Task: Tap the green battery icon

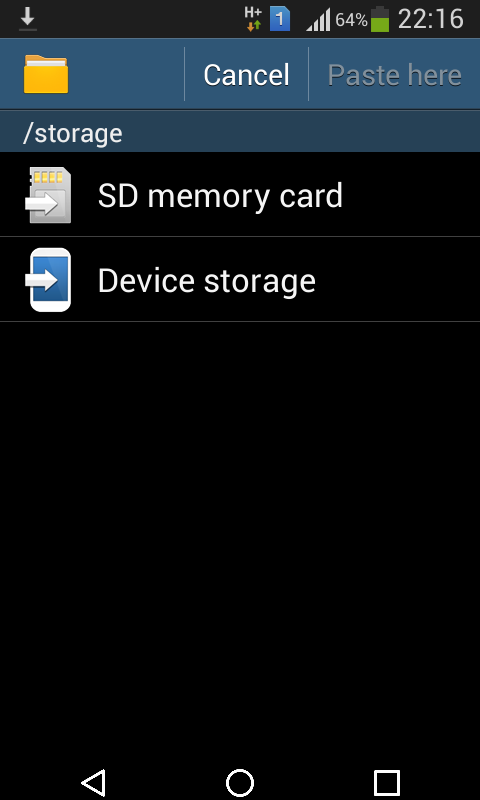Action: pos(380,20)
